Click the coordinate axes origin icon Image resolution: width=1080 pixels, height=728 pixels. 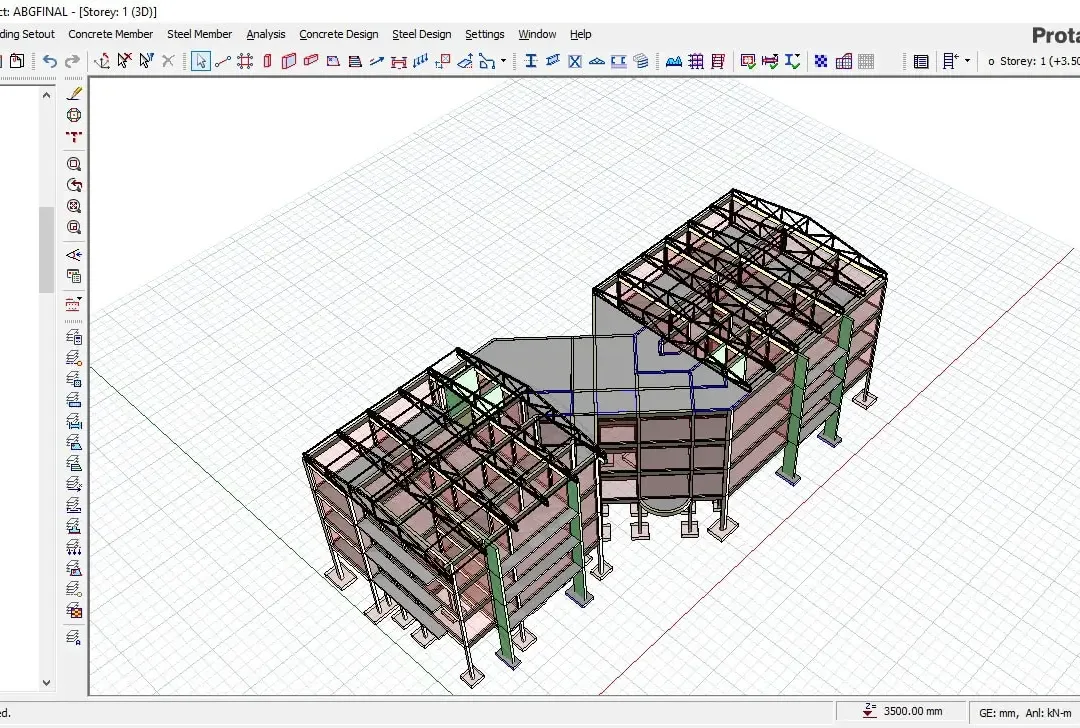(x=102, y=61)
